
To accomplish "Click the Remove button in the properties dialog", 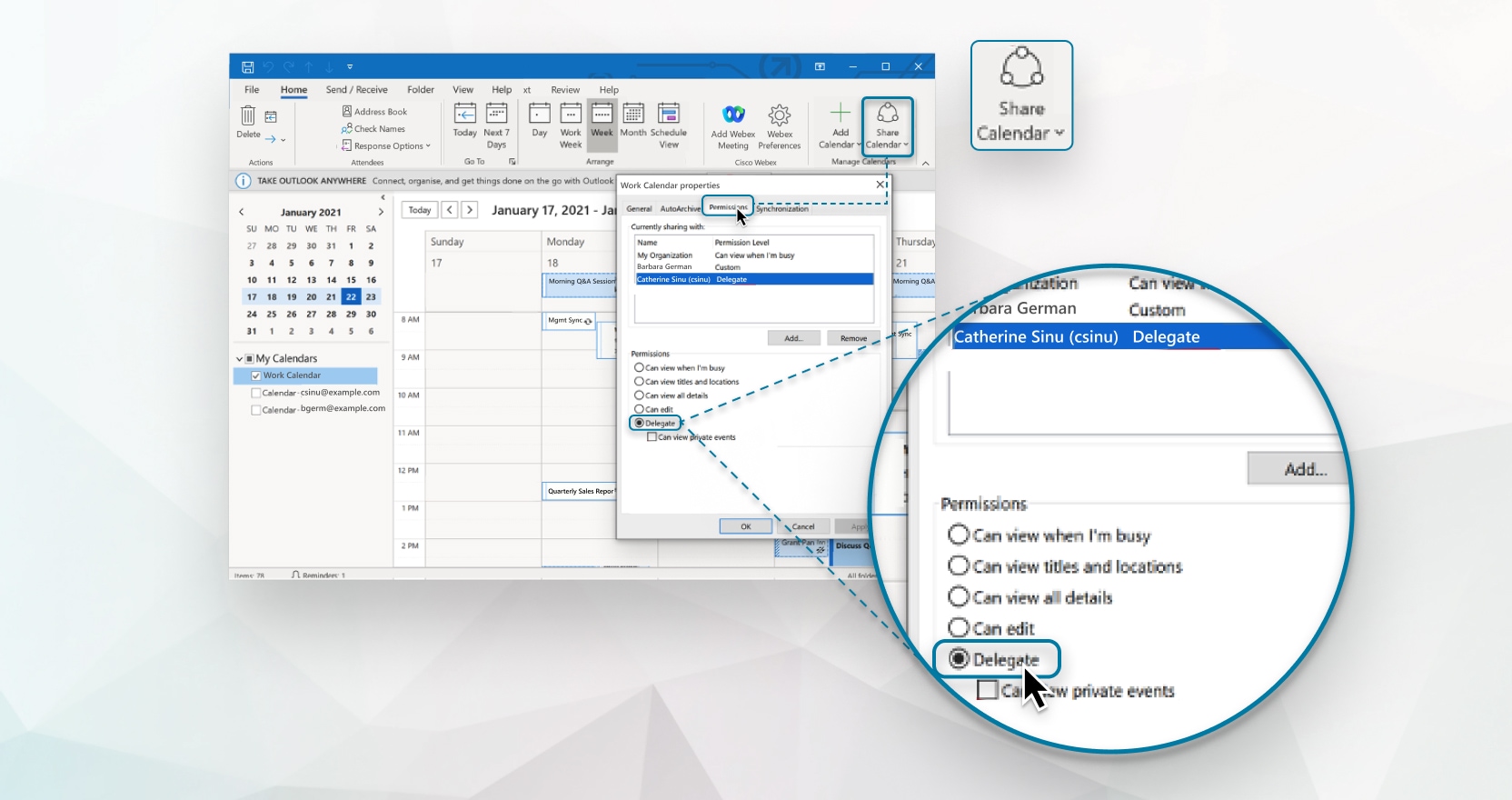I will (853, 338).
